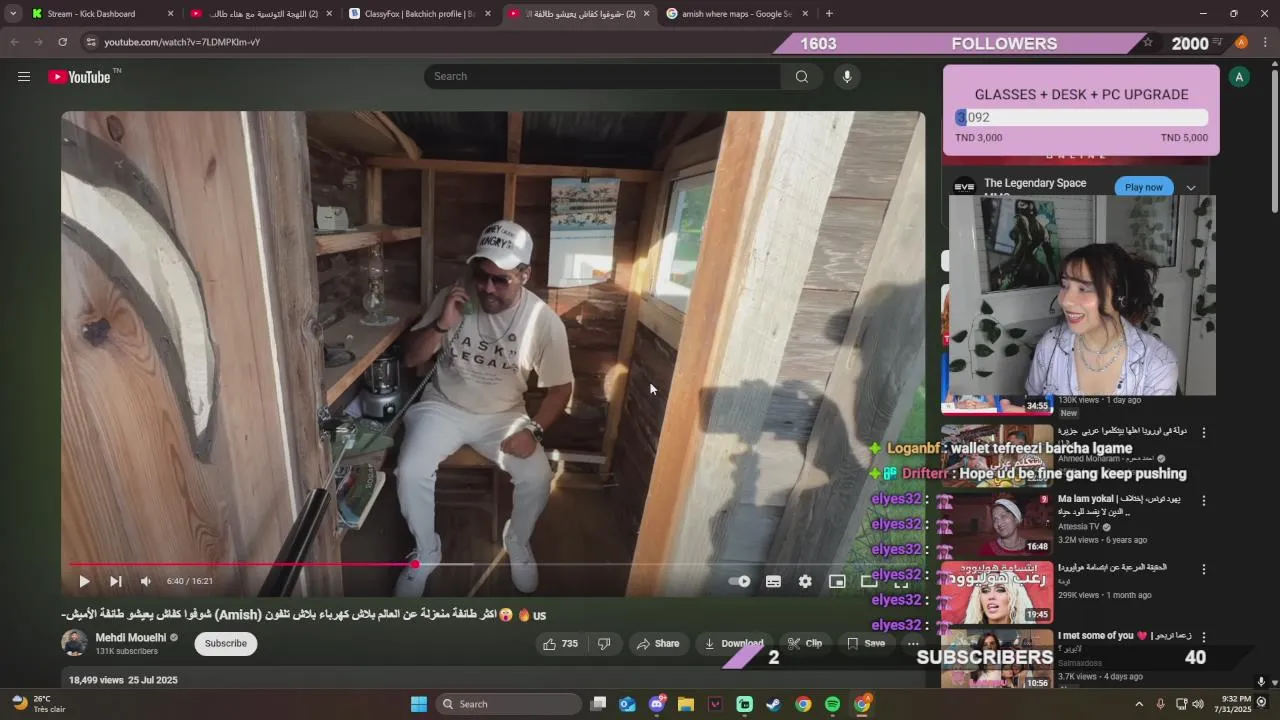Share this video
Image resolution: width=1280 pixels, height=720 pixels.
658,644
